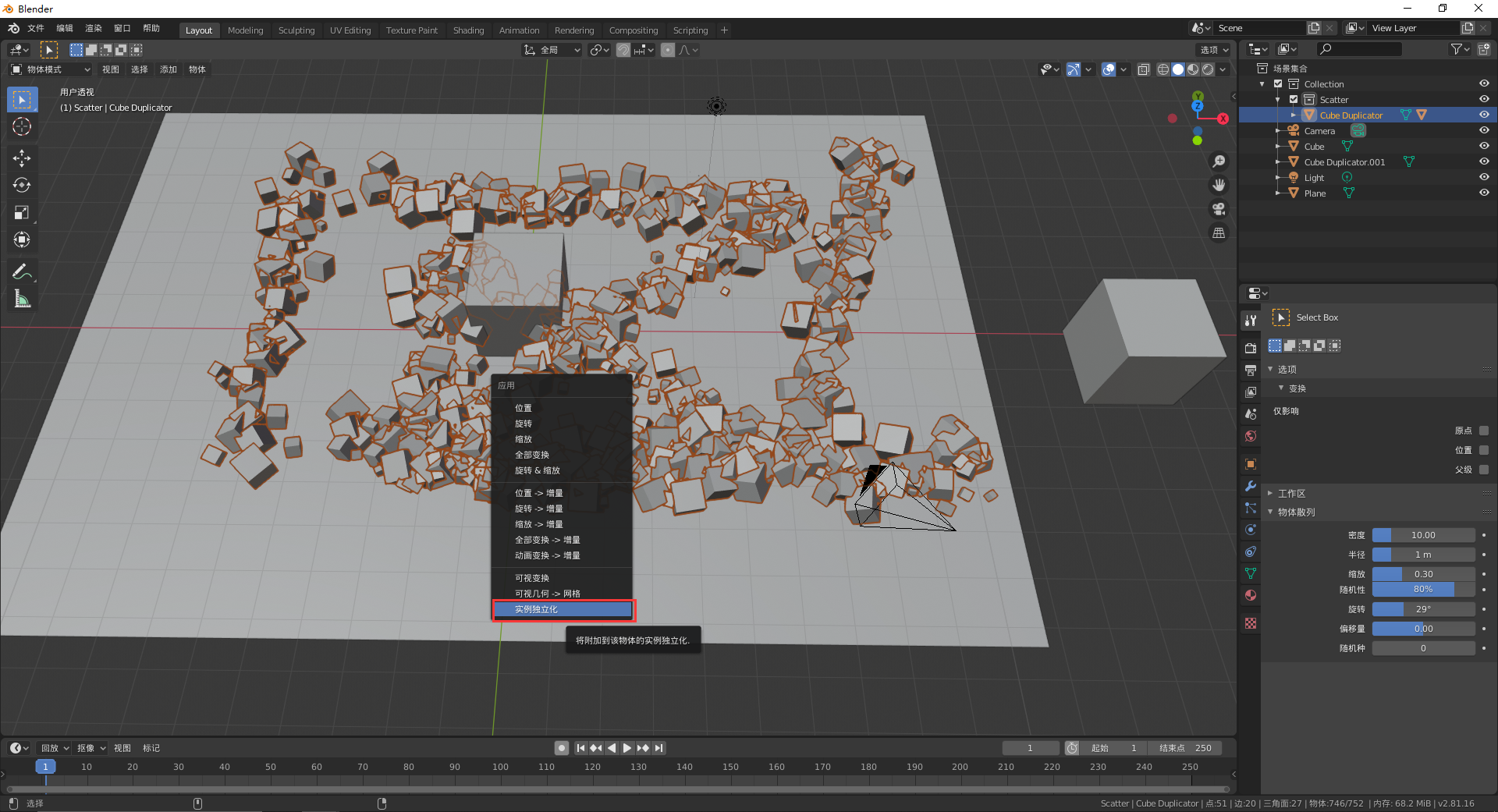
Task: Collapse the 物体散列 panel
Action: (1296, 512)
